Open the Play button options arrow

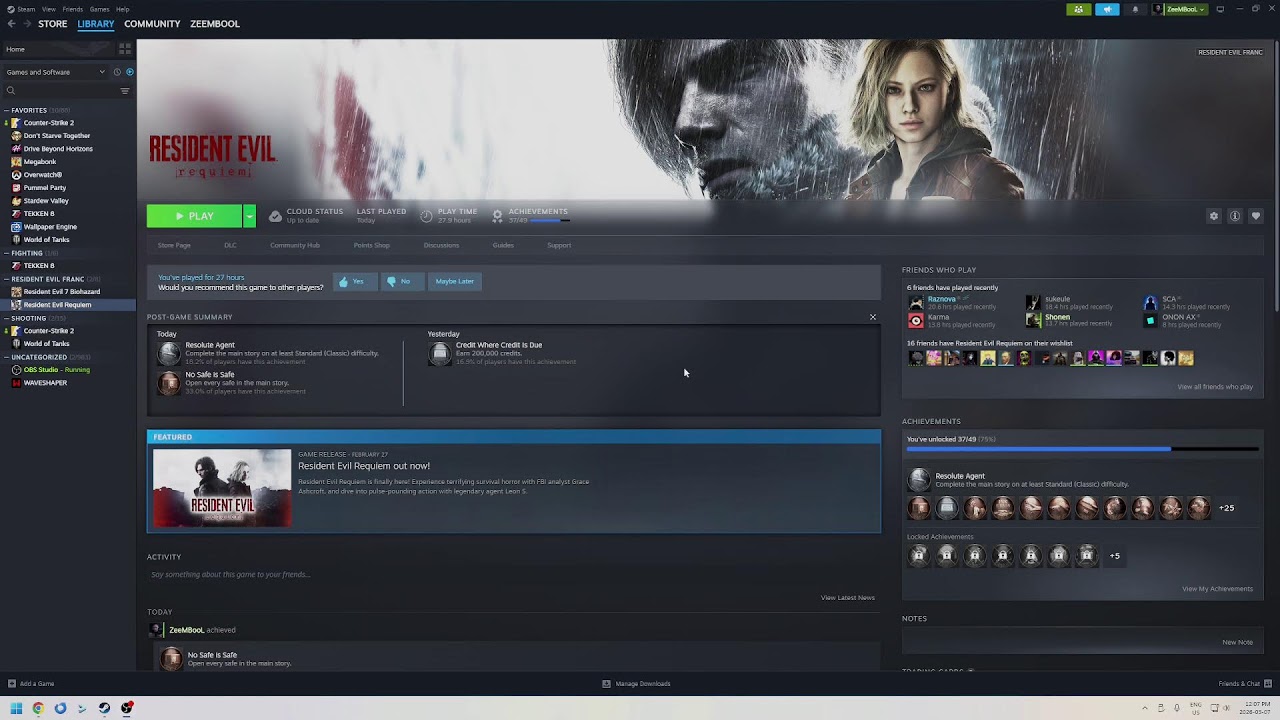point(249,216)
